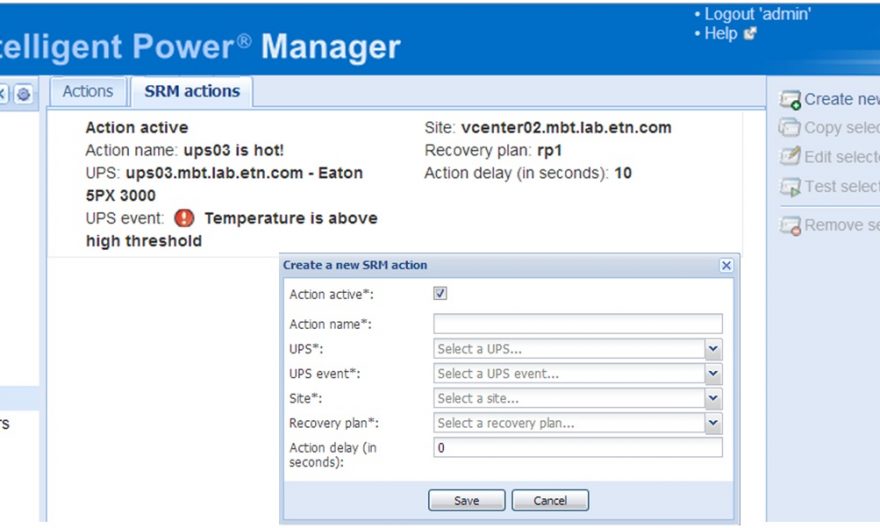Expand the Recovery plan dropdown
The image size is (880, 528).
[x=713, y=423]
